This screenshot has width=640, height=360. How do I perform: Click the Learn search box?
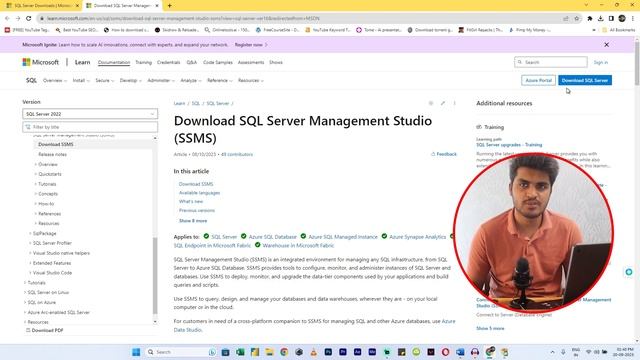point(551,62)
